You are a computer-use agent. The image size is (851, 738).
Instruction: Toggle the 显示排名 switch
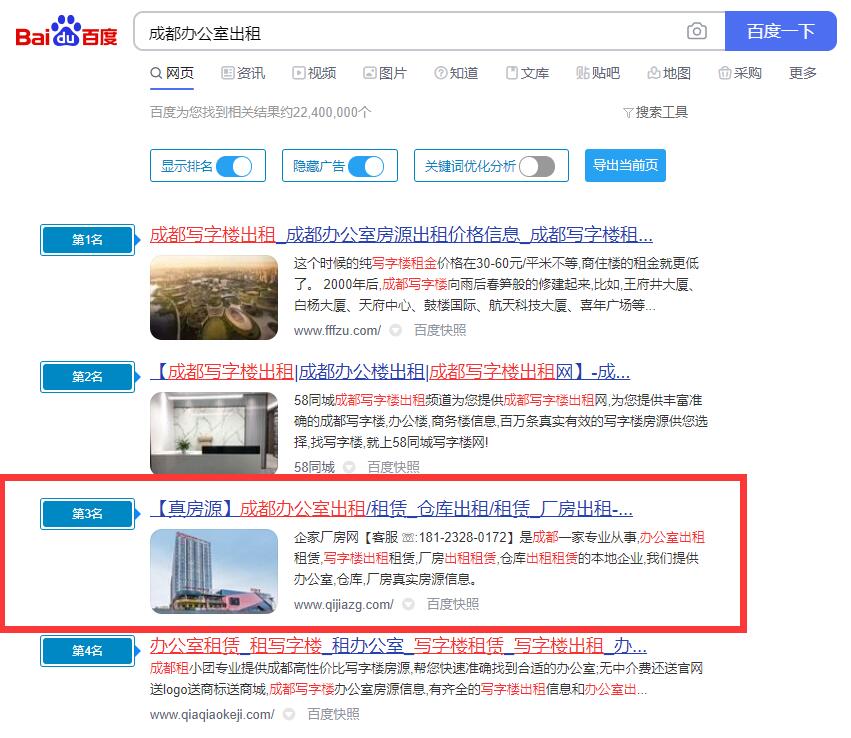[x=234, y=166]
